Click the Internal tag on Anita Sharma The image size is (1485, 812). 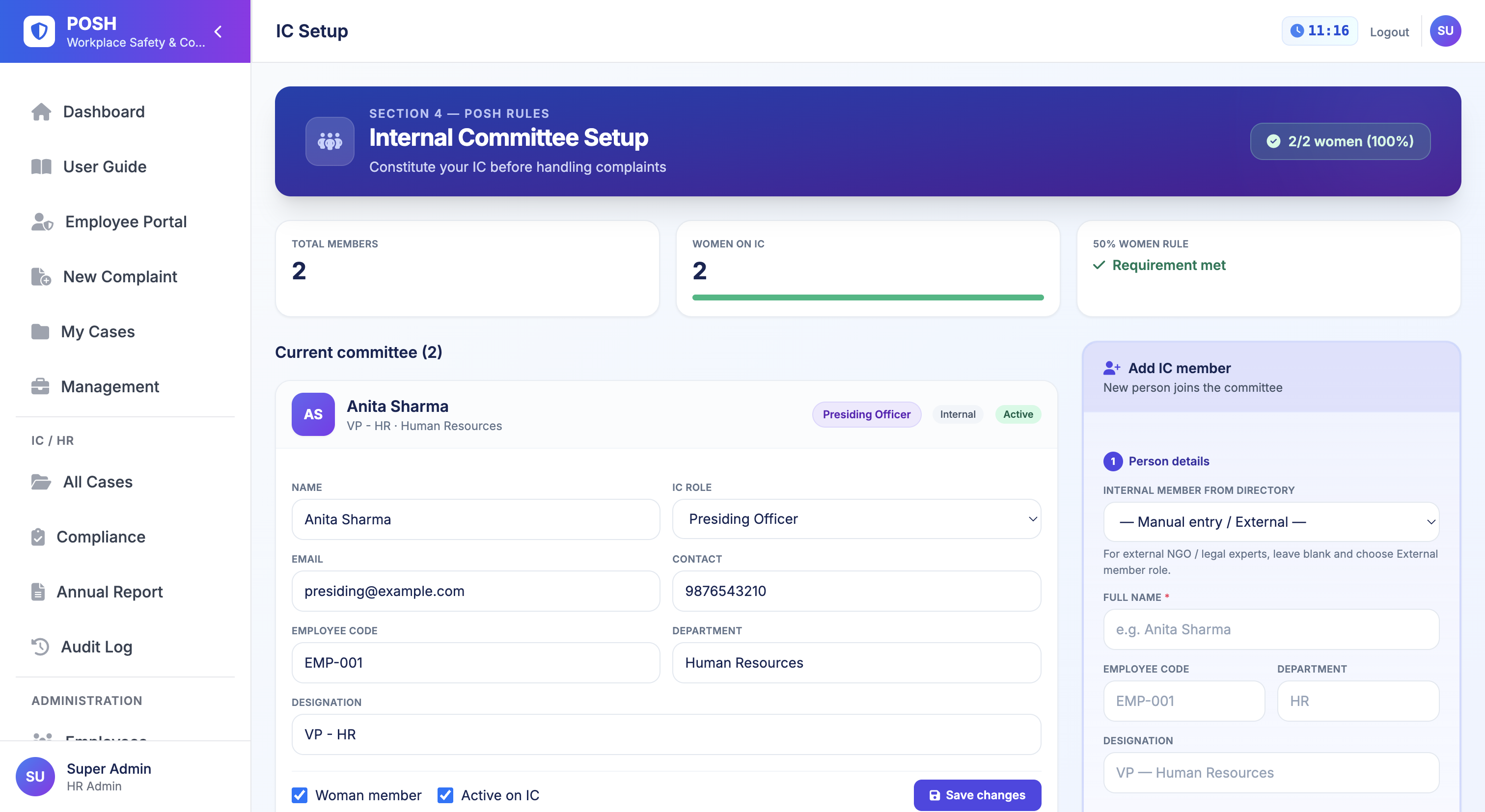pos(958,414)
